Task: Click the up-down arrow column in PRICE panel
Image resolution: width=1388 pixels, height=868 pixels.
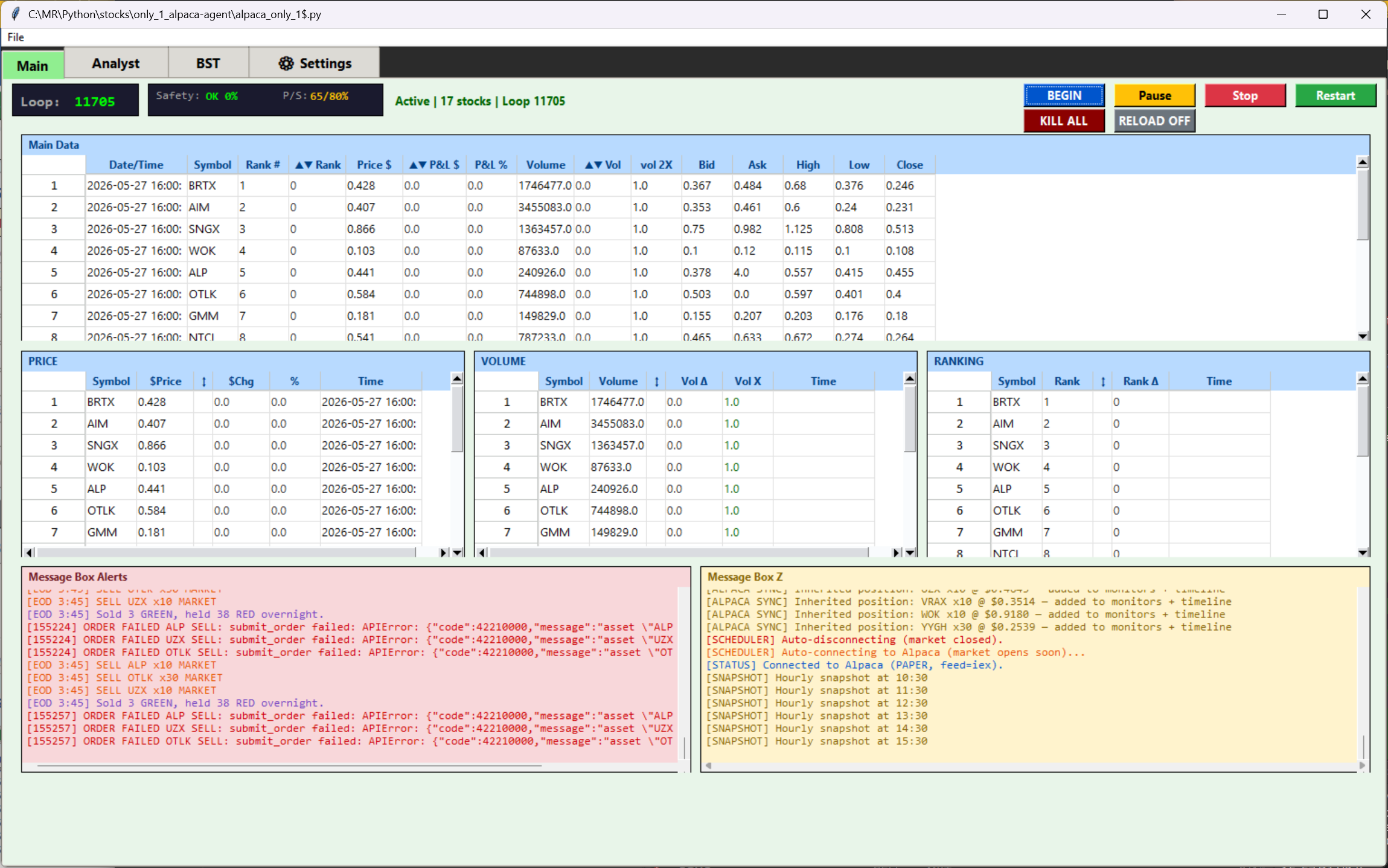Action: [x=203, y=381]
